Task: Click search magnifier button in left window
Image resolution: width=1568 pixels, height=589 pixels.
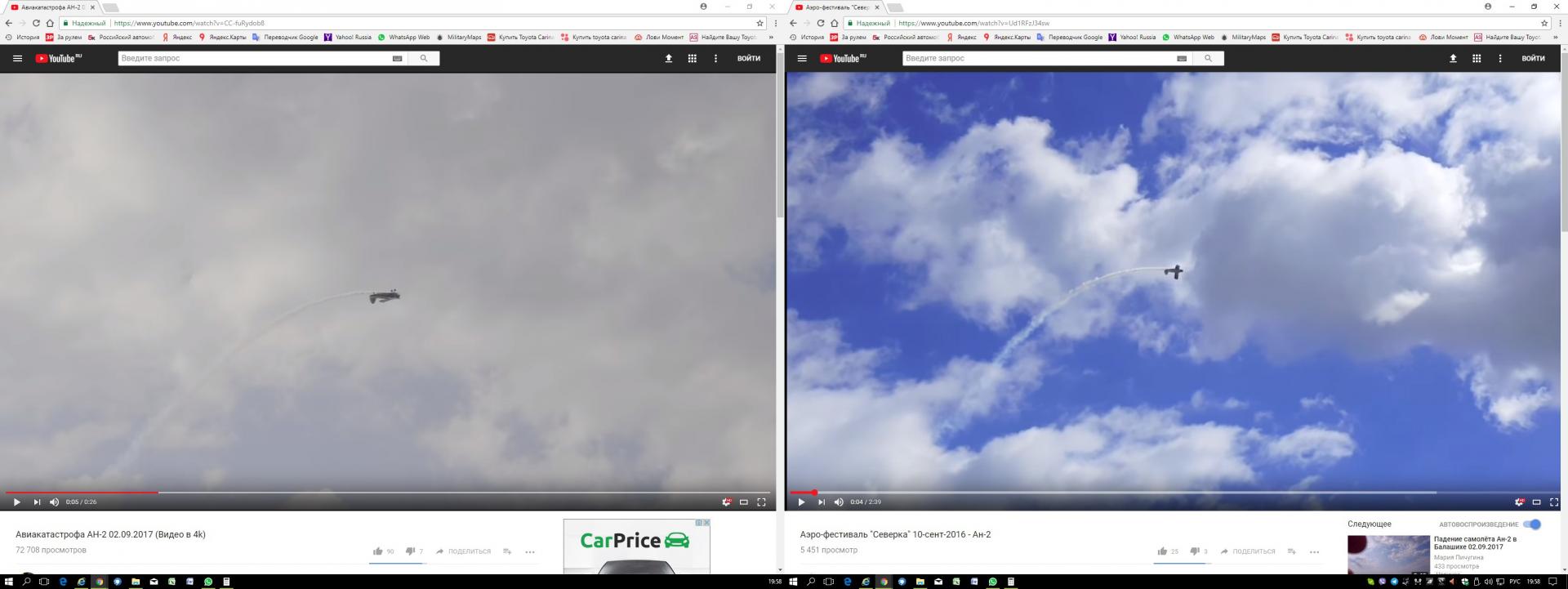Action: tap(424, 59)
